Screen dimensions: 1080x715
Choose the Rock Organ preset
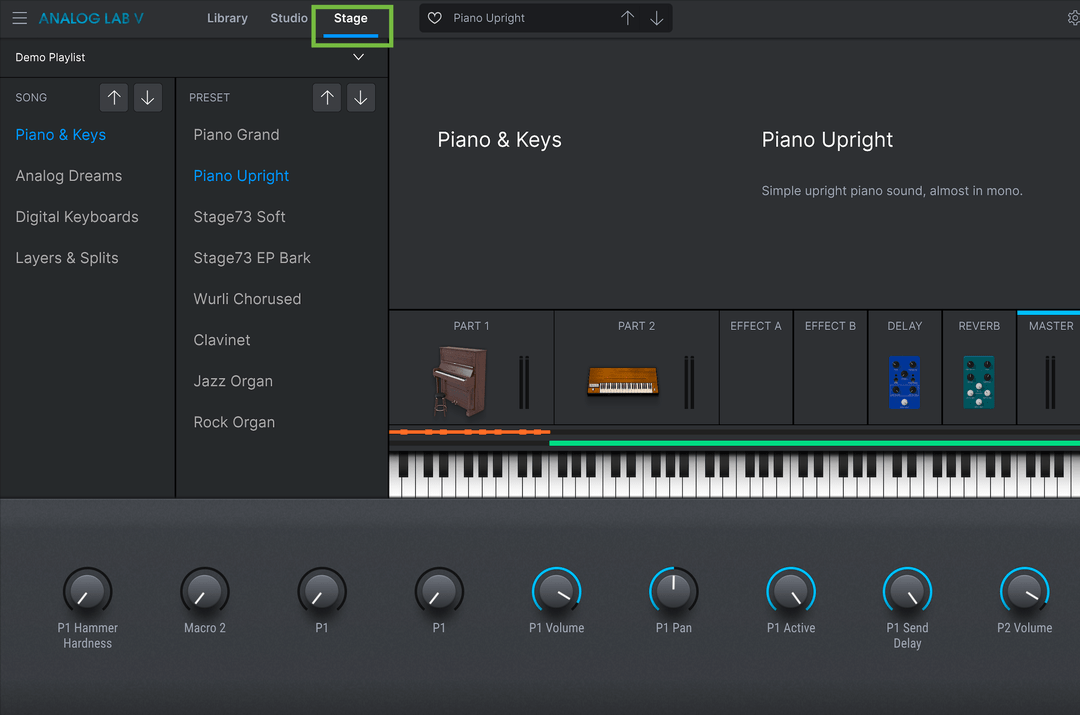click(234, 422)
